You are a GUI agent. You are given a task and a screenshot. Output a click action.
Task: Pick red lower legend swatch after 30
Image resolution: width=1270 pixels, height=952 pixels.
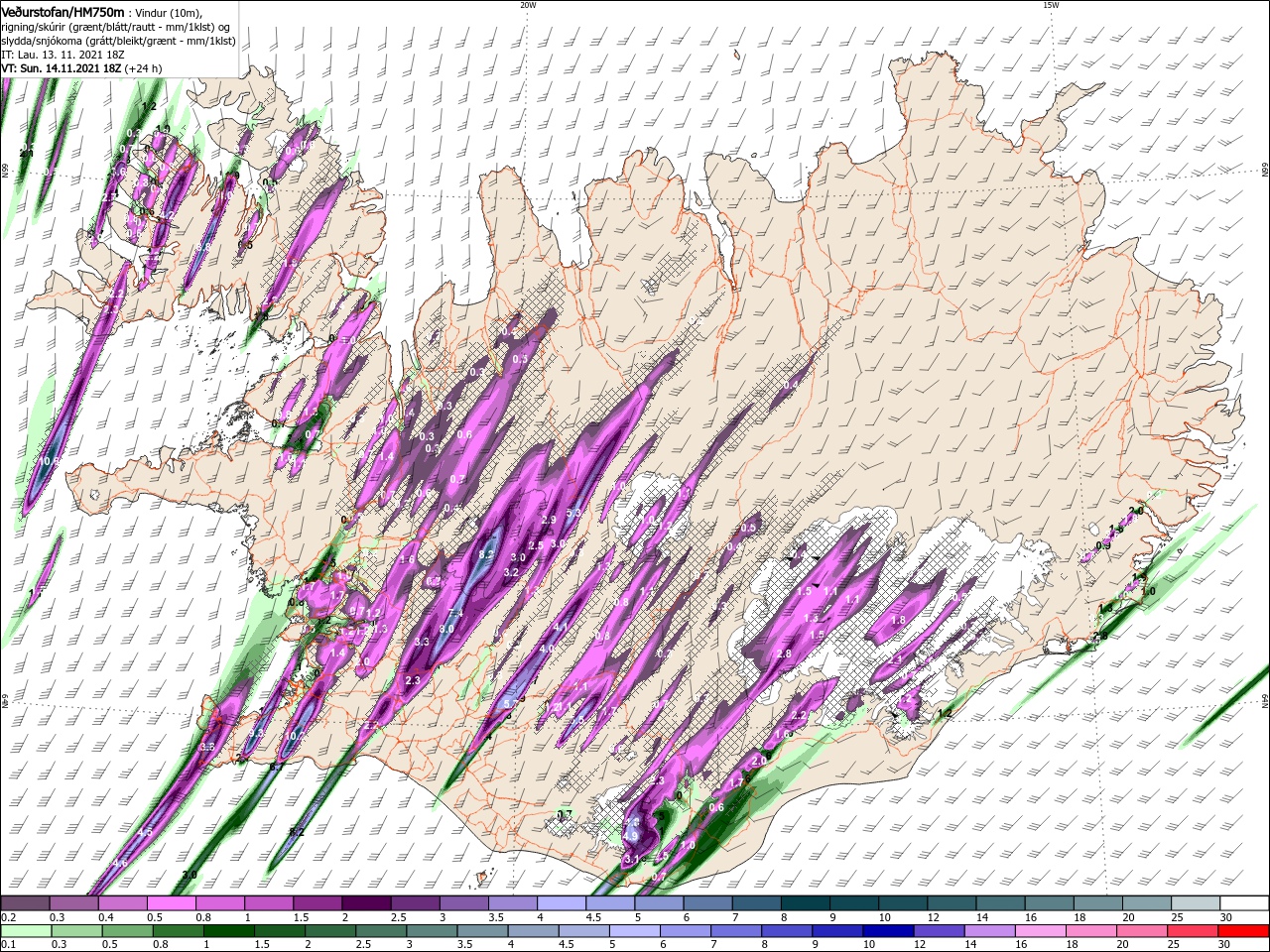pos(1244,931)
